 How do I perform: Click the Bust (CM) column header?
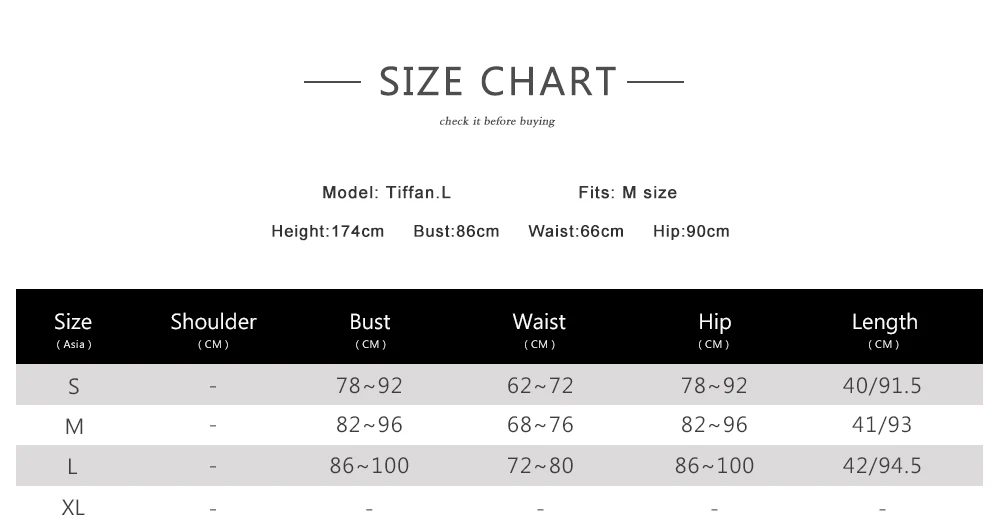[370, 328]
